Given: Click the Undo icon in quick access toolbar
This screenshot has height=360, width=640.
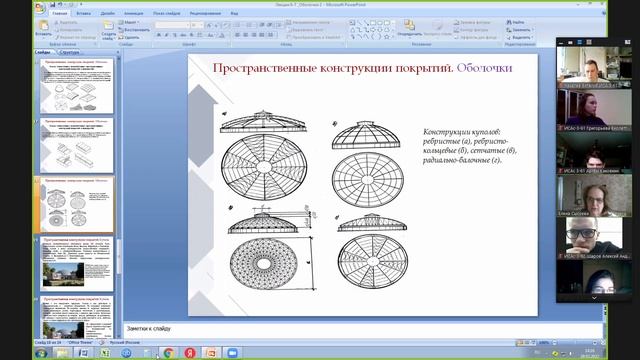Looking at the screenshot, I should click(60, 5).
